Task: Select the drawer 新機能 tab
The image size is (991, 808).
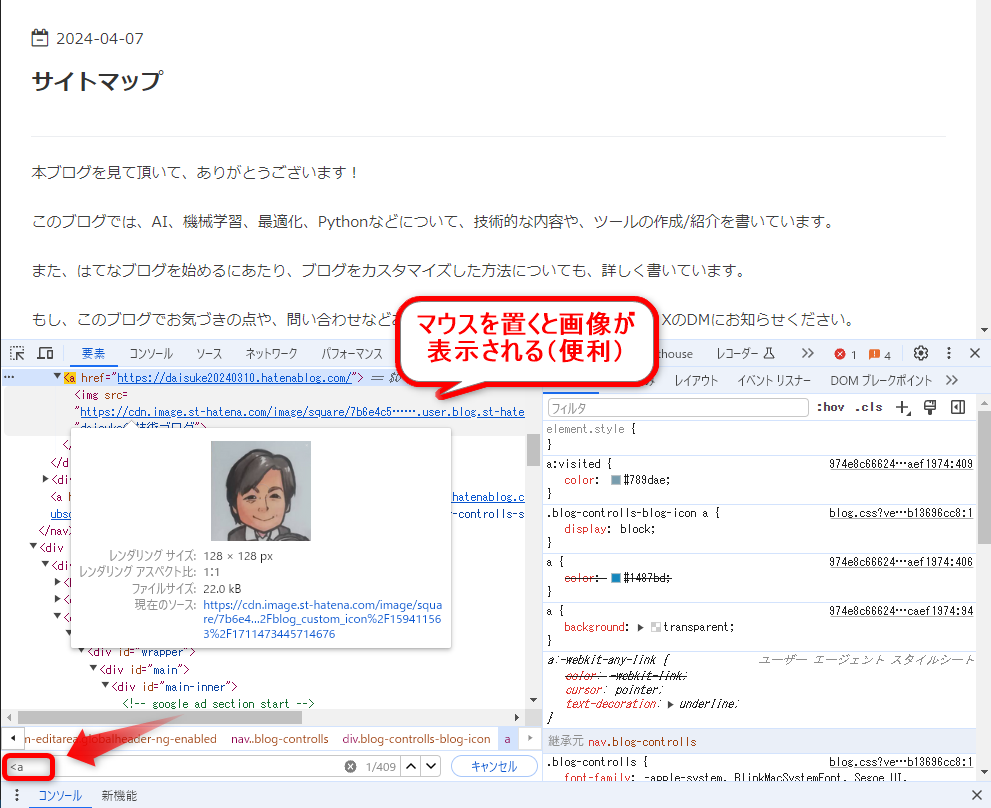Action: coord(119,795)
